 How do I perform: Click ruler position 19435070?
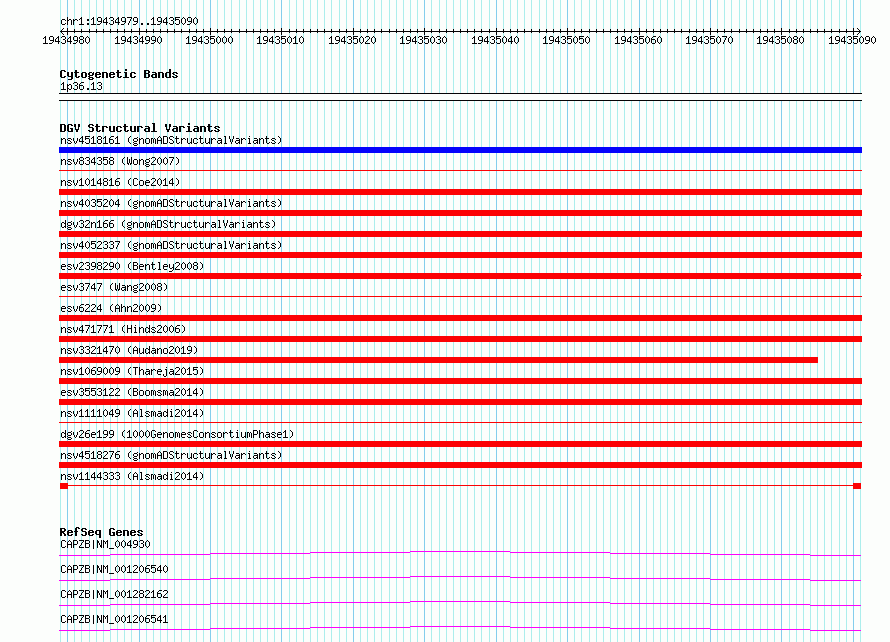coord(709,40)
